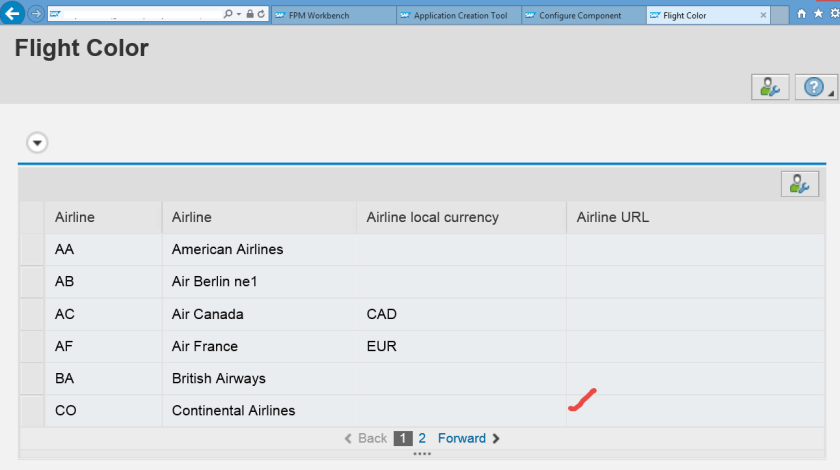Switch to FPM Workbench tab

tap(328, 16)
